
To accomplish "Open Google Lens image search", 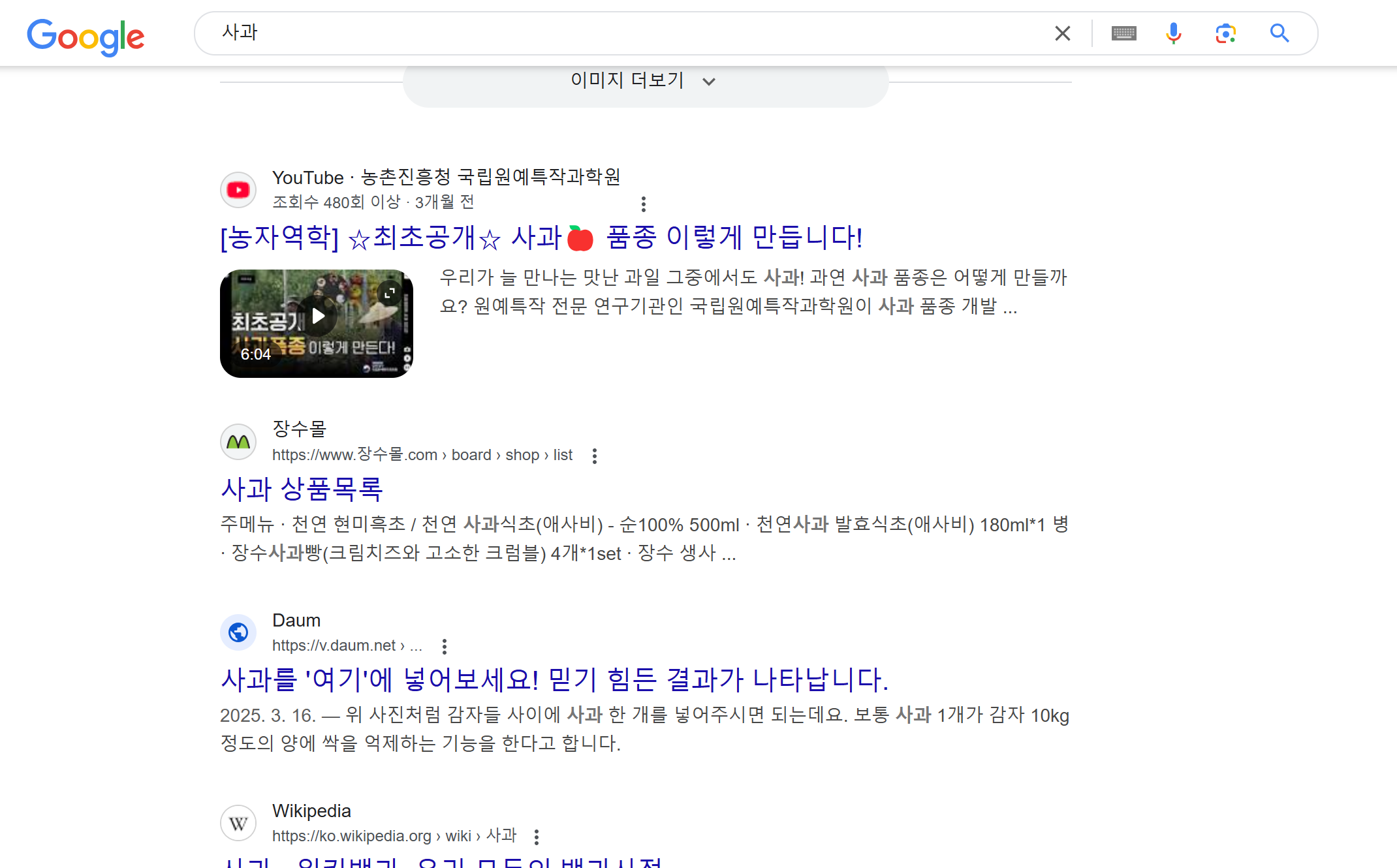I will (x=1226, y=33).
